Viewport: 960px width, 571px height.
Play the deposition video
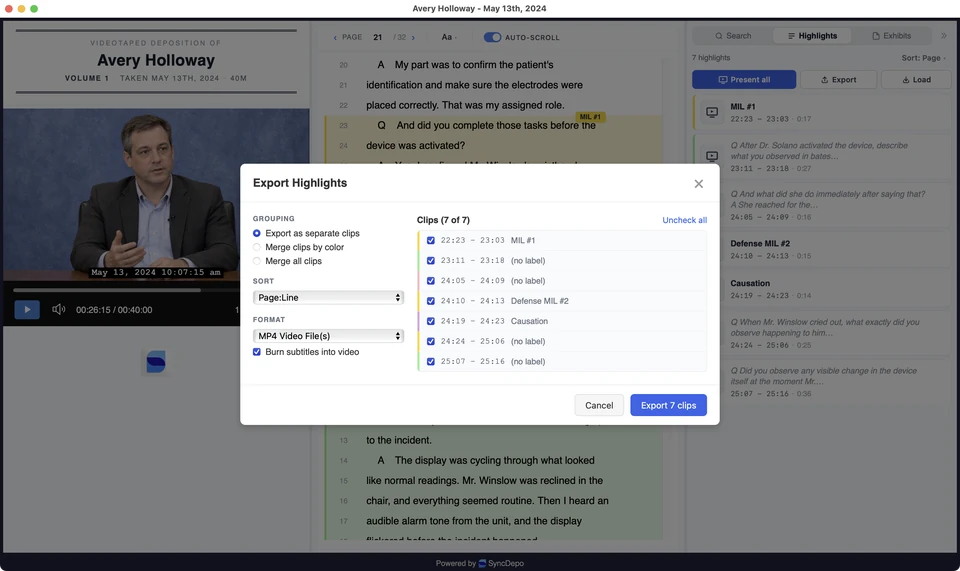tap(27, 310)
